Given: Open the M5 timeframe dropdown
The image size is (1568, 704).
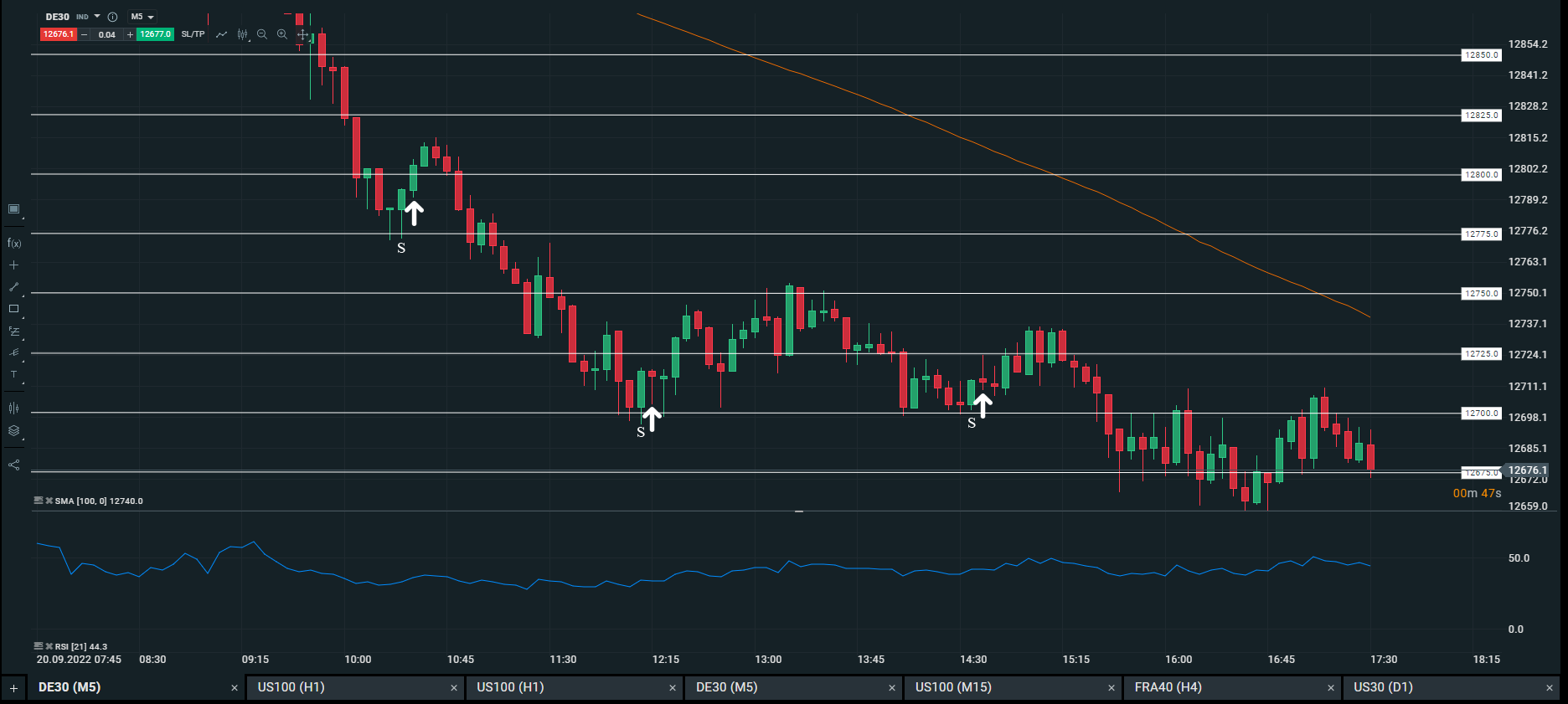Looking at the screenshot, I should [142, 17].
